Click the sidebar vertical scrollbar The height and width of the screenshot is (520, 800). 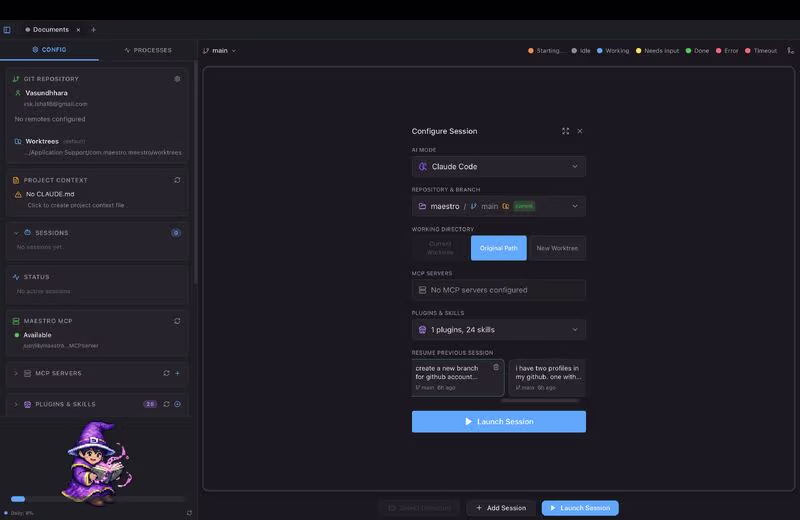click(195, 174)
